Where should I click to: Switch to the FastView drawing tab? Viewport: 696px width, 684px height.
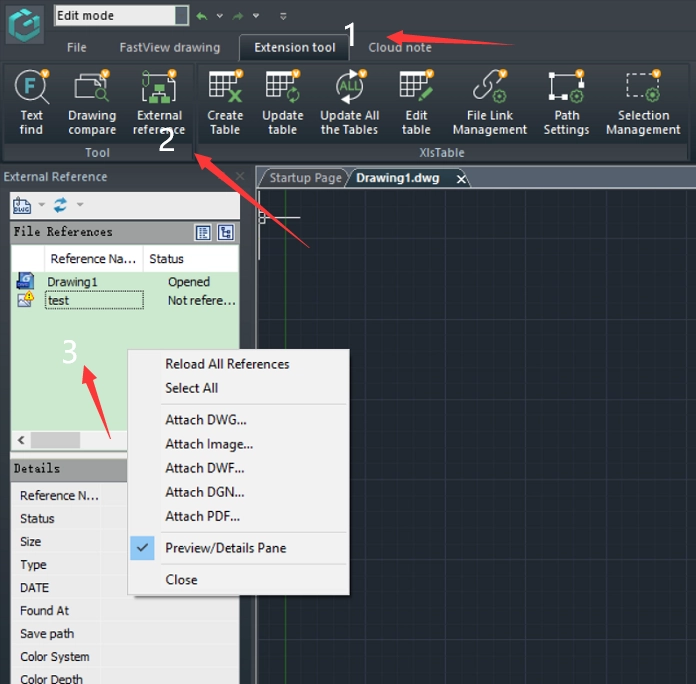pyautogui.click(x=170, y=47)
